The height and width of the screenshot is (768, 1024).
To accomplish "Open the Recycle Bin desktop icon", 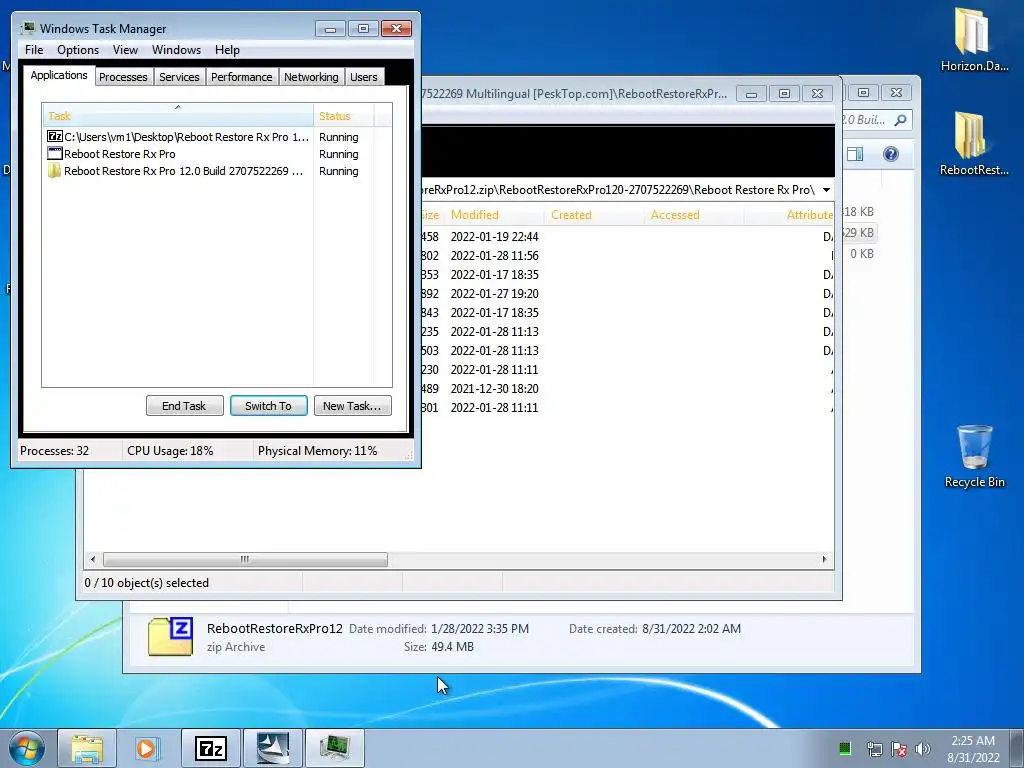I will coord(974,456).
